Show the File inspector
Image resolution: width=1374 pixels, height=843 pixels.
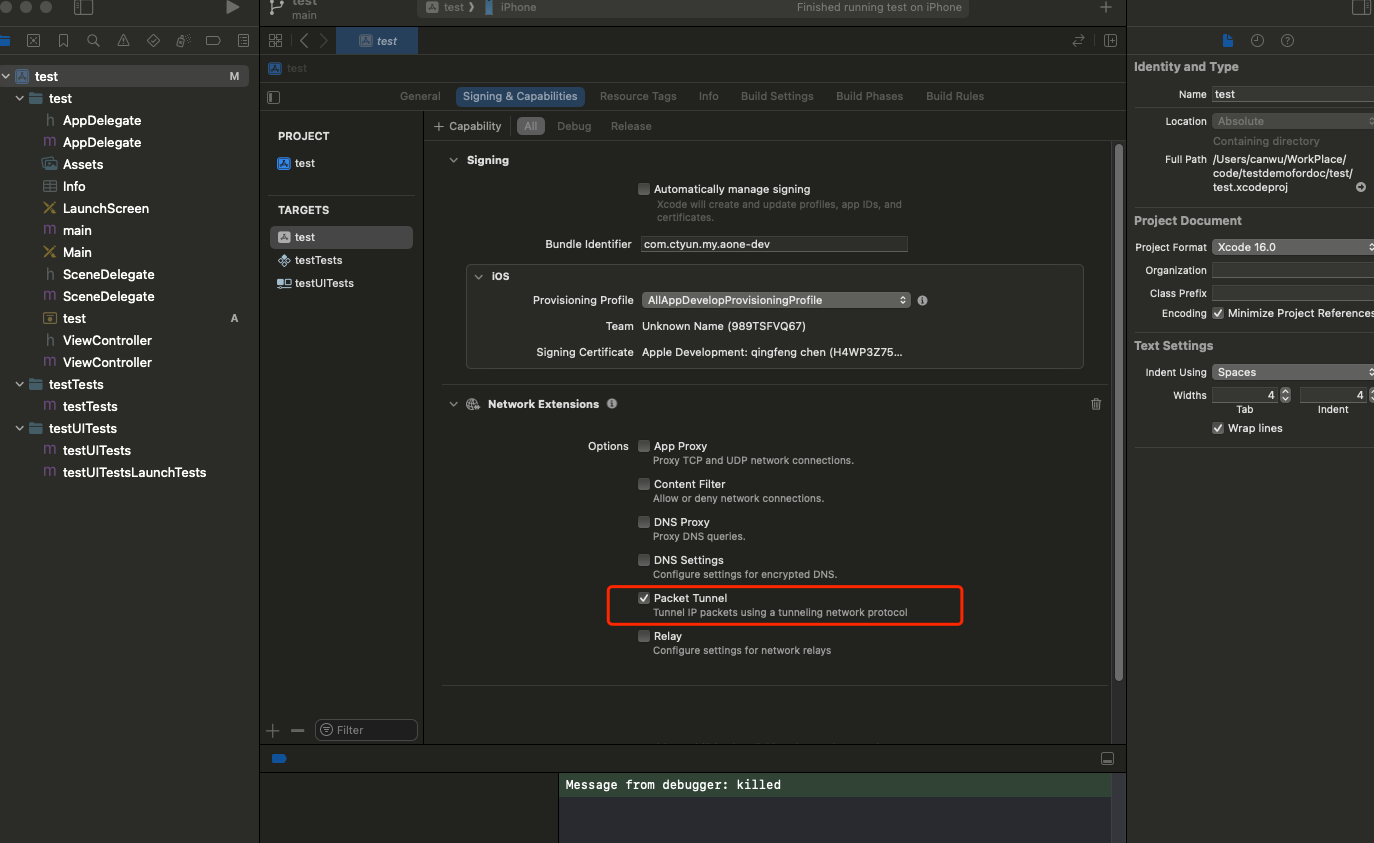(x=1228, y=41)
